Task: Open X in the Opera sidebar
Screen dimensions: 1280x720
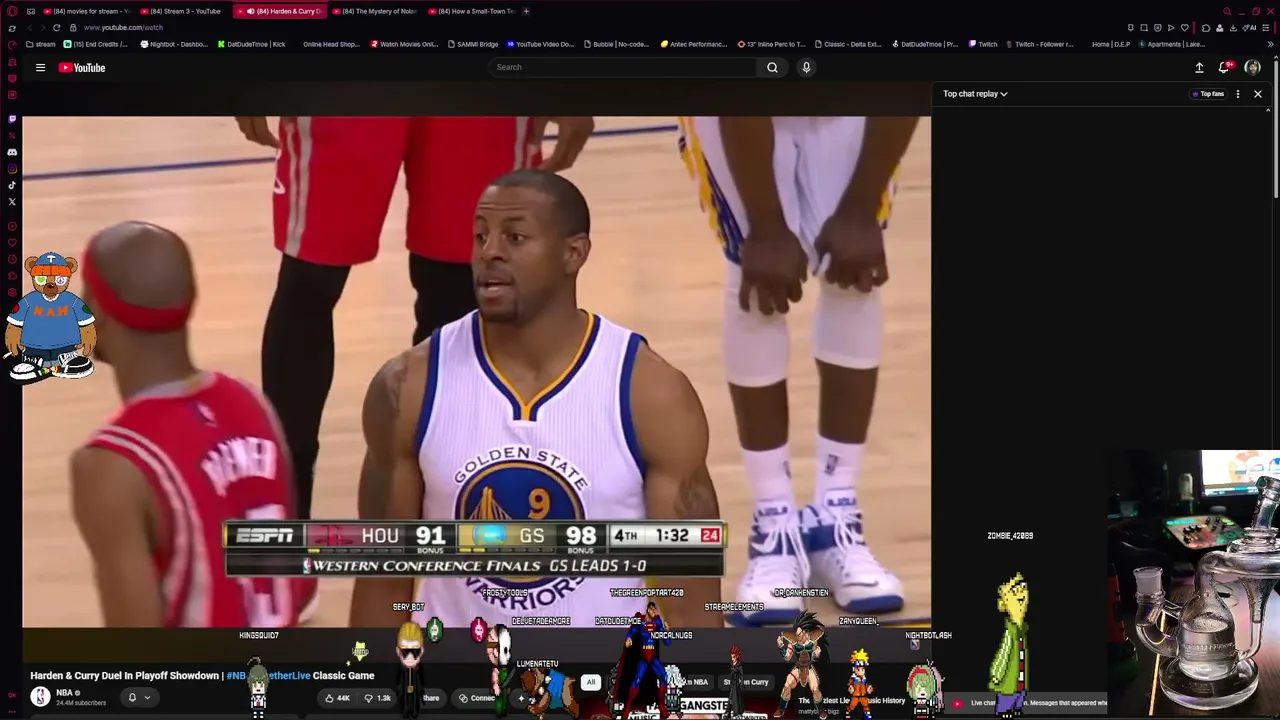Action: 12,202
